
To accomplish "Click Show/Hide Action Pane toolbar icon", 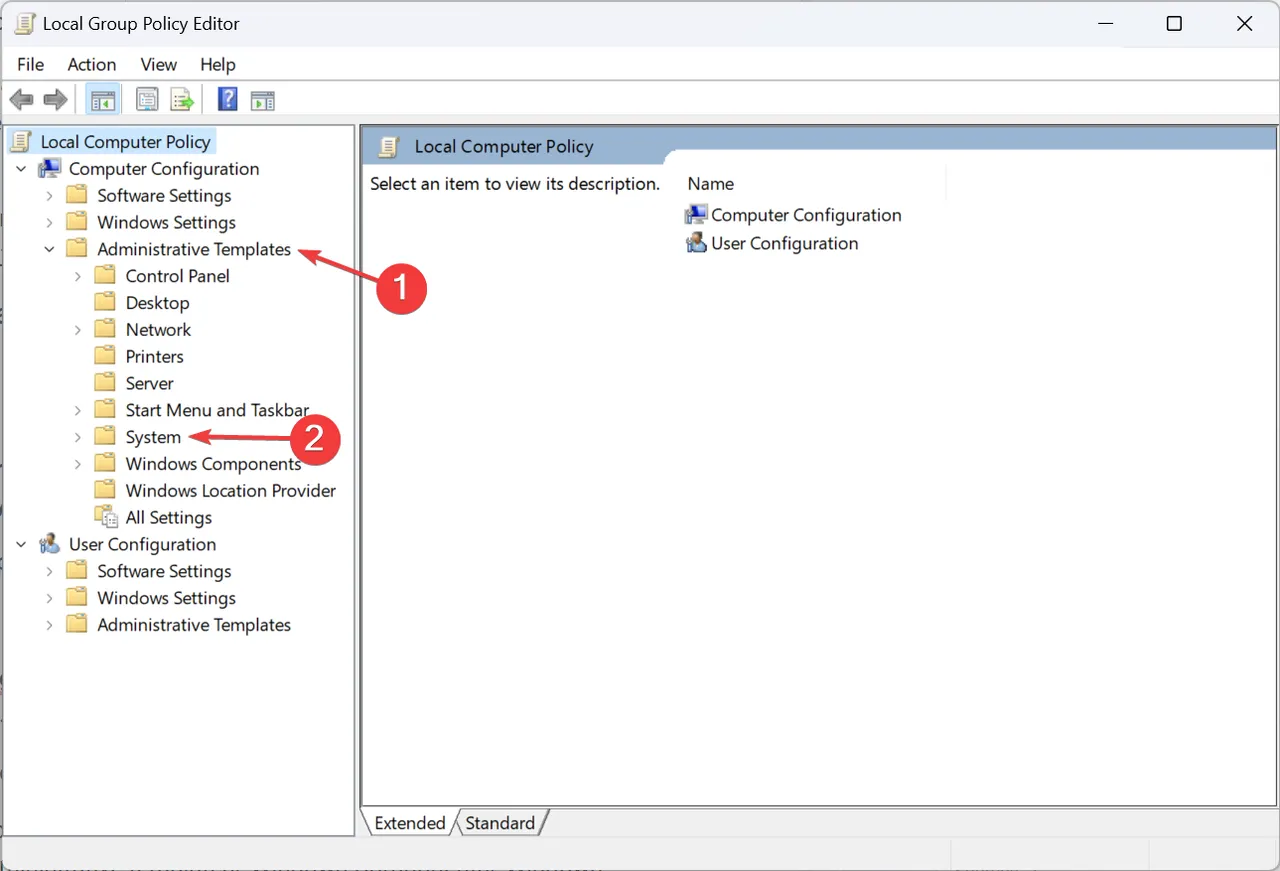I will click(262, 100).
